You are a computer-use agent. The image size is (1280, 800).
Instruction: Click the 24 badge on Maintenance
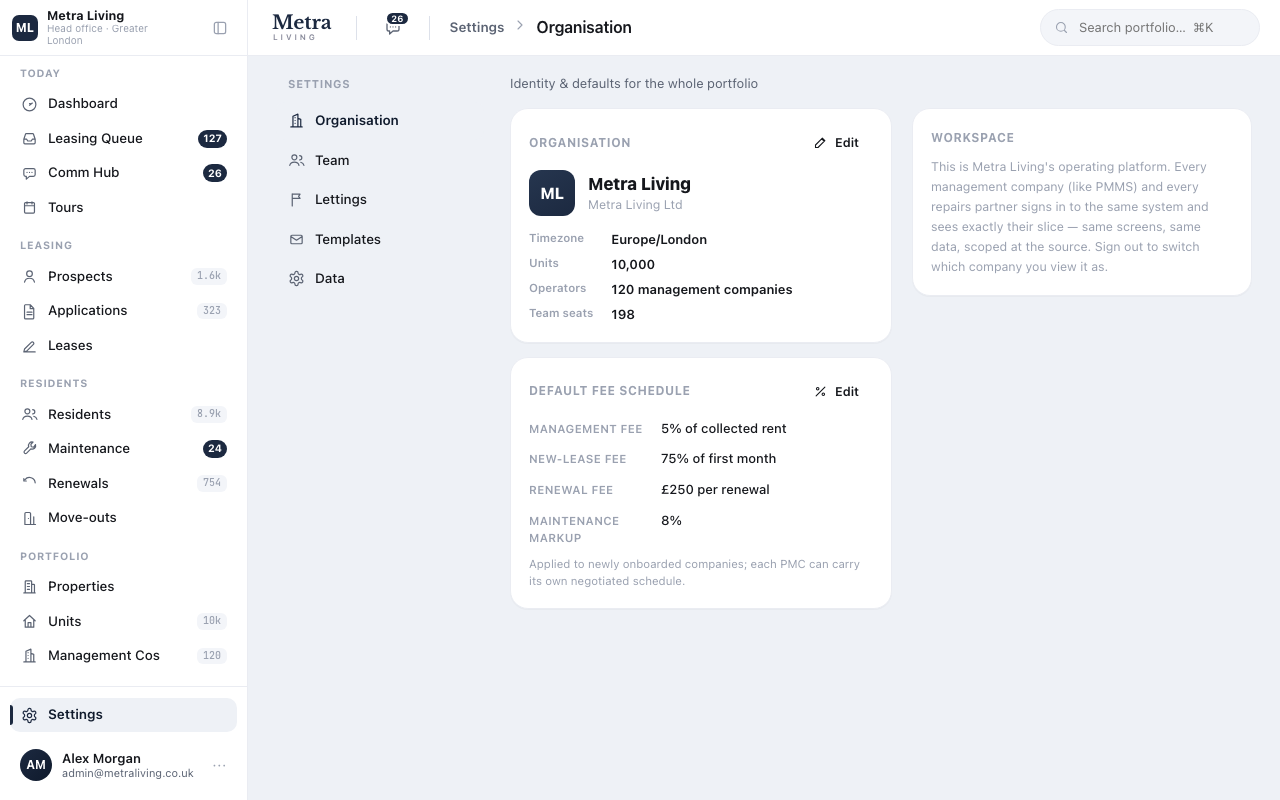tap(214, 449)
